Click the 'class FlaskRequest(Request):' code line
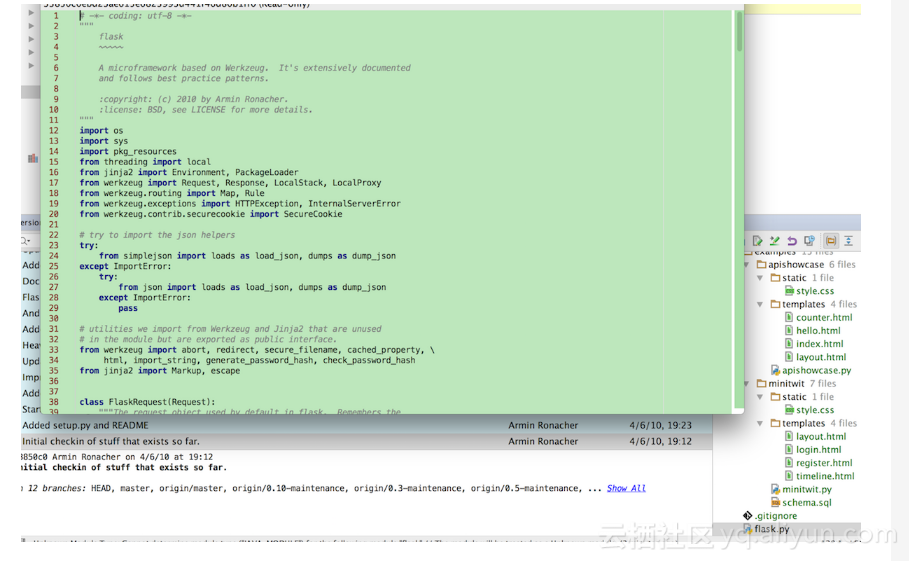The width and height of the screenshot is (909, 561). 147,402
